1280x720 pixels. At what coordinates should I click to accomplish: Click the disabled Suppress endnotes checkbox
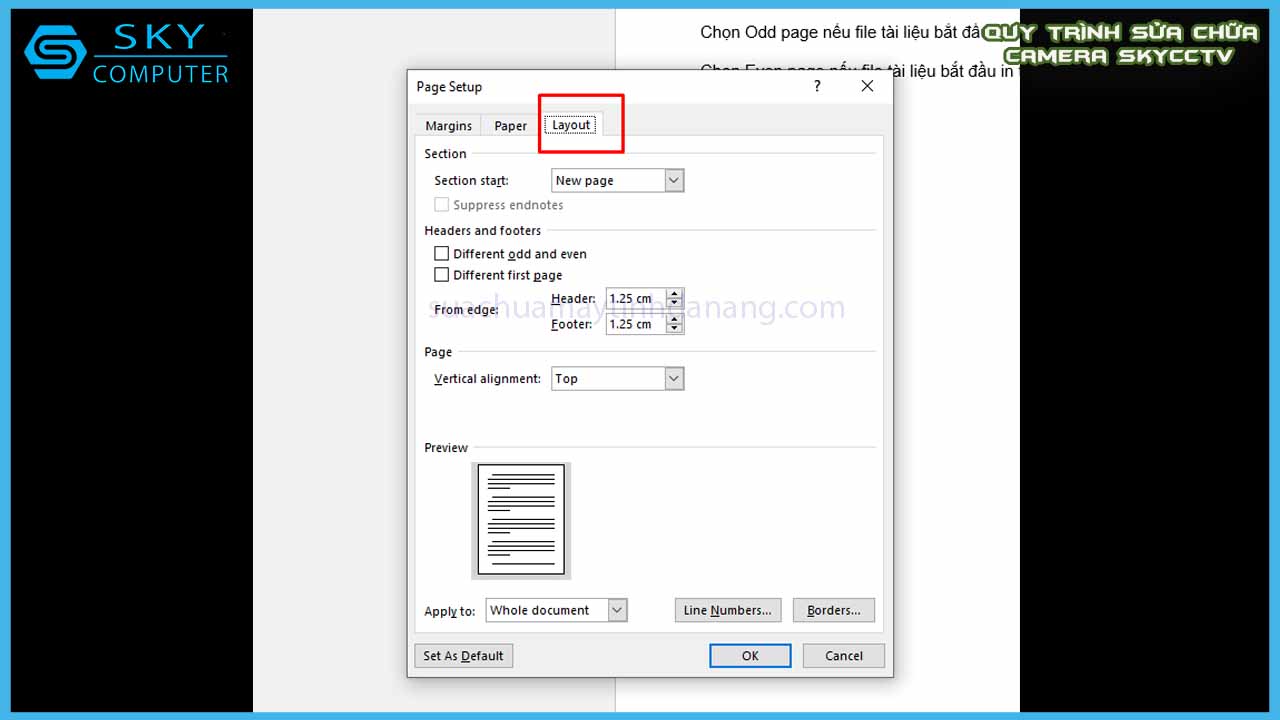(442, 205)
